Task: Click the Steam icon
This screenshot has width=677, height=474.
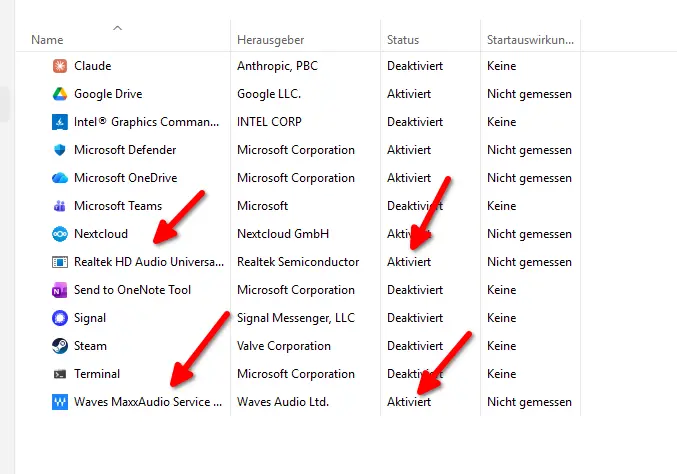Action: [59, 346]
